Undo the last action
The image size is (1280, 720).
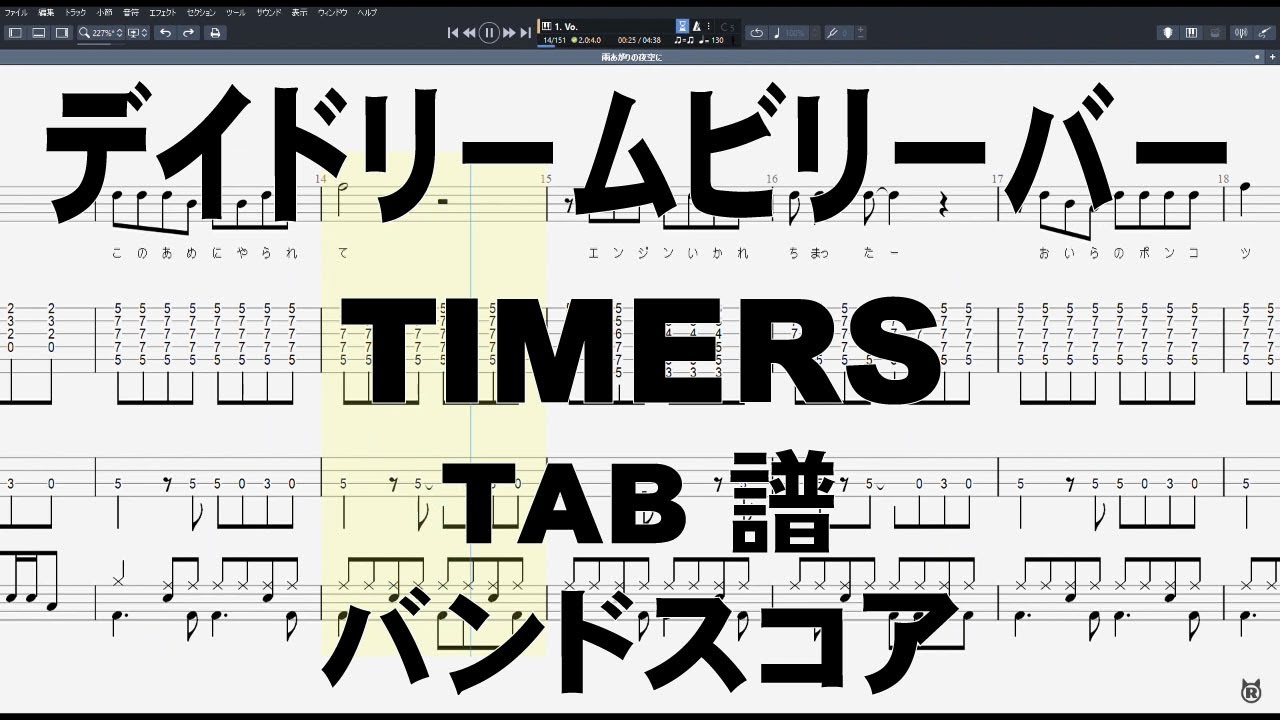[x=165, y=33]
